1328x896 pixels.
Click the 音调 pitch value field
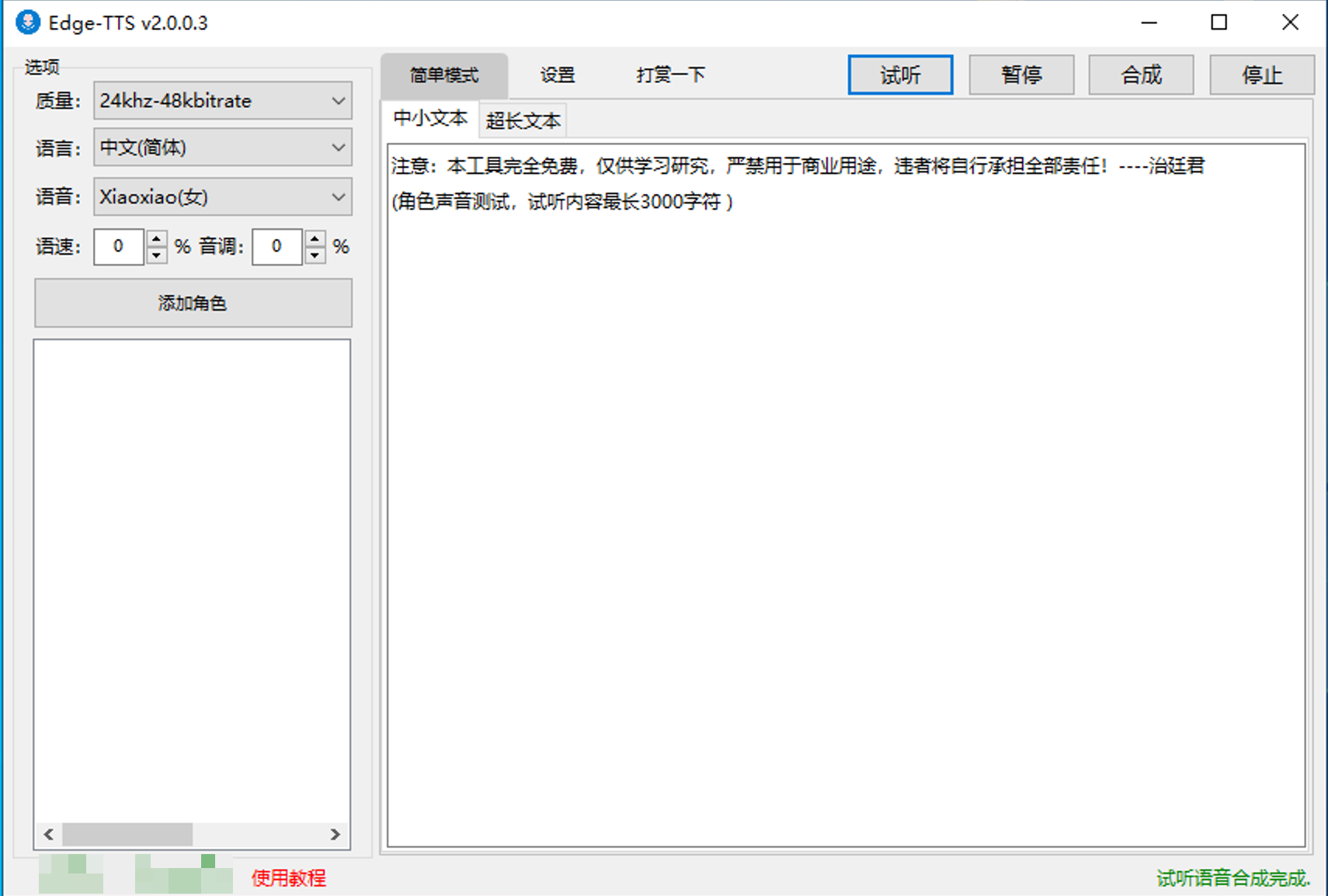point(277,247)
